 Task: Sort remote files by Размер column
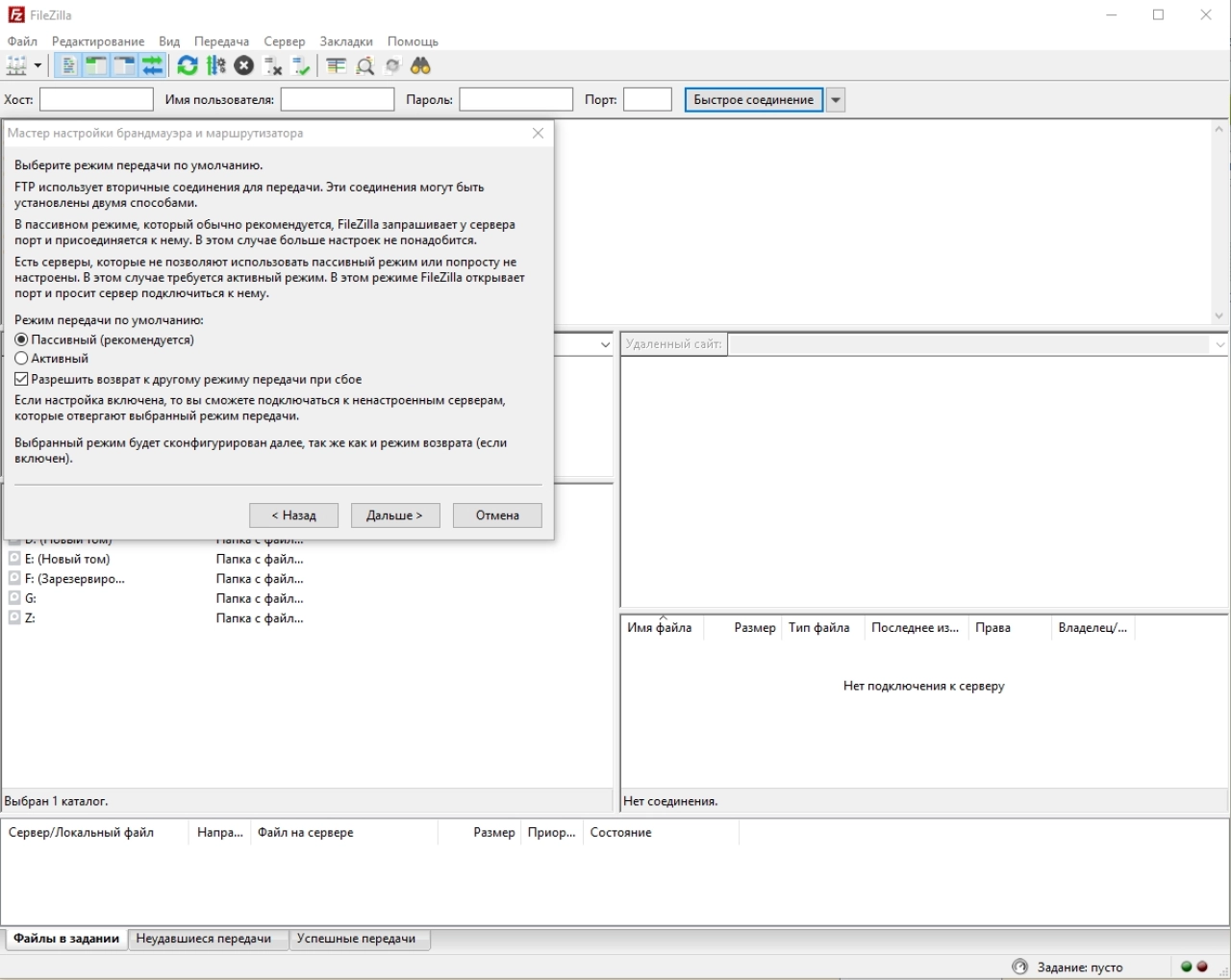[743, 628]
